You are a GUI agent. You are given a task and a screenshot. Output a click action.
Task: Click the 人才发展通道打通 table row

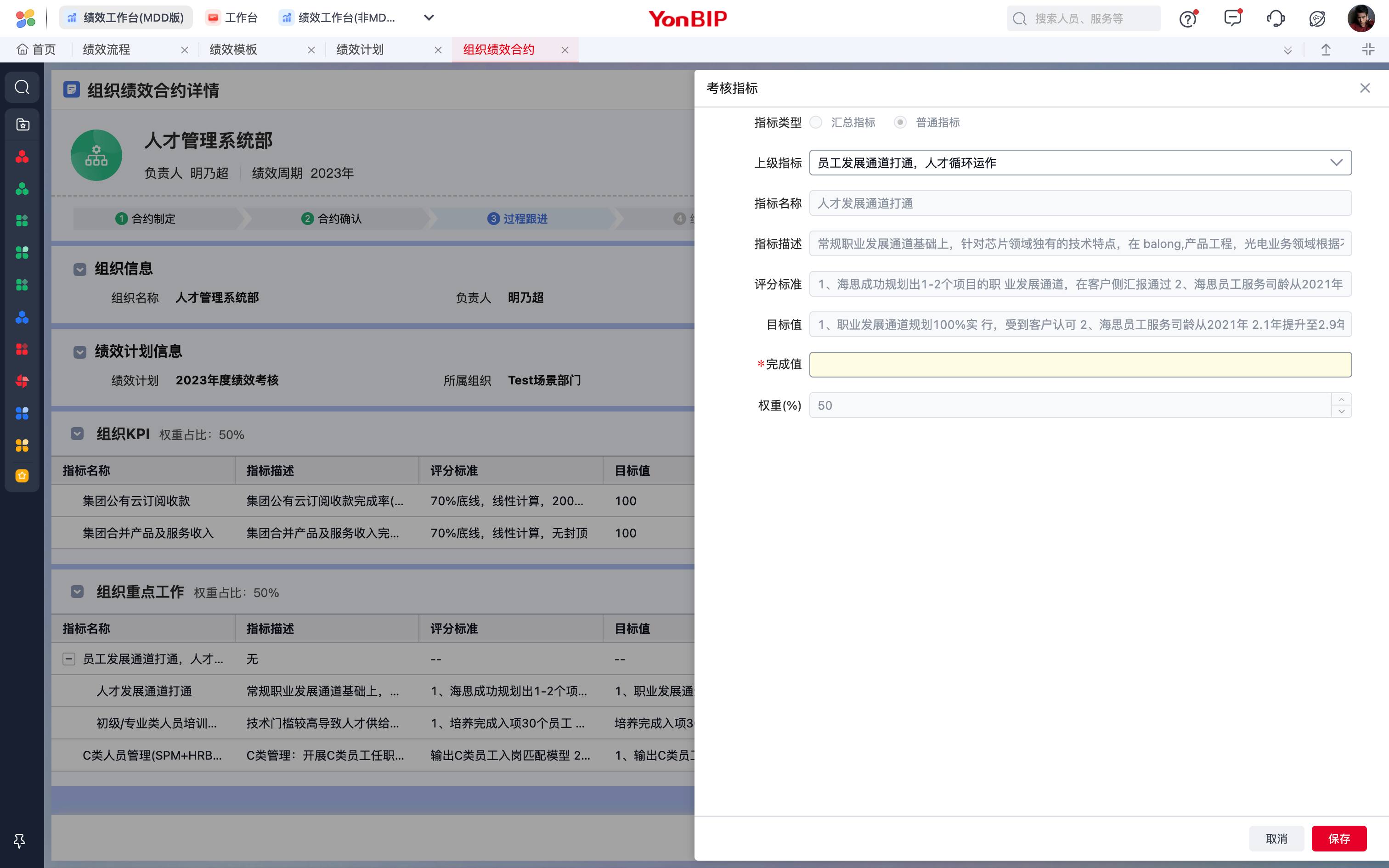373,691
